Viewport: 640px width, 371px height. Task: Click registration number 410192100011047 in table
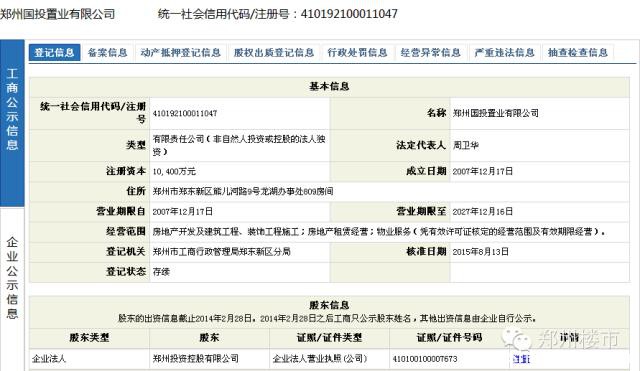(x=185, y=113)
